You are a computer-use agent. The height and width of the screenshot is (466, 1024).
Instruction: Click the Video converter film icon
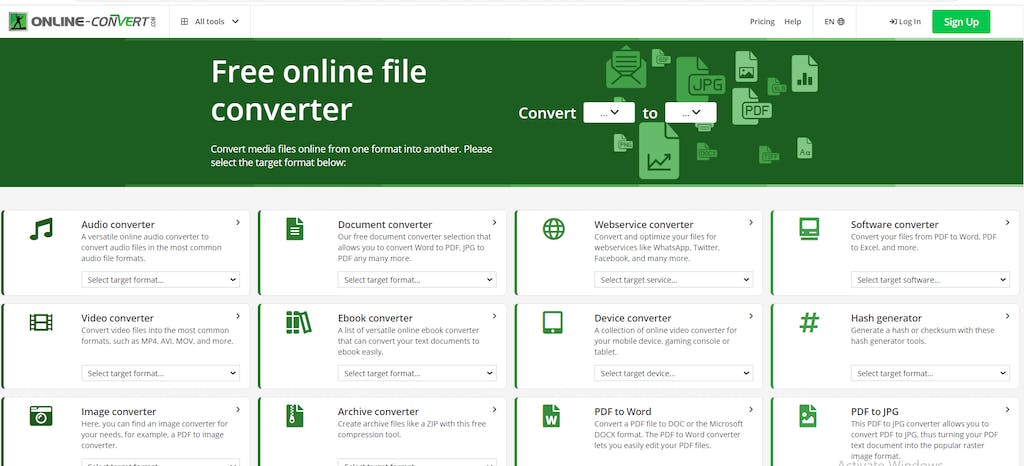coord(41,322)
